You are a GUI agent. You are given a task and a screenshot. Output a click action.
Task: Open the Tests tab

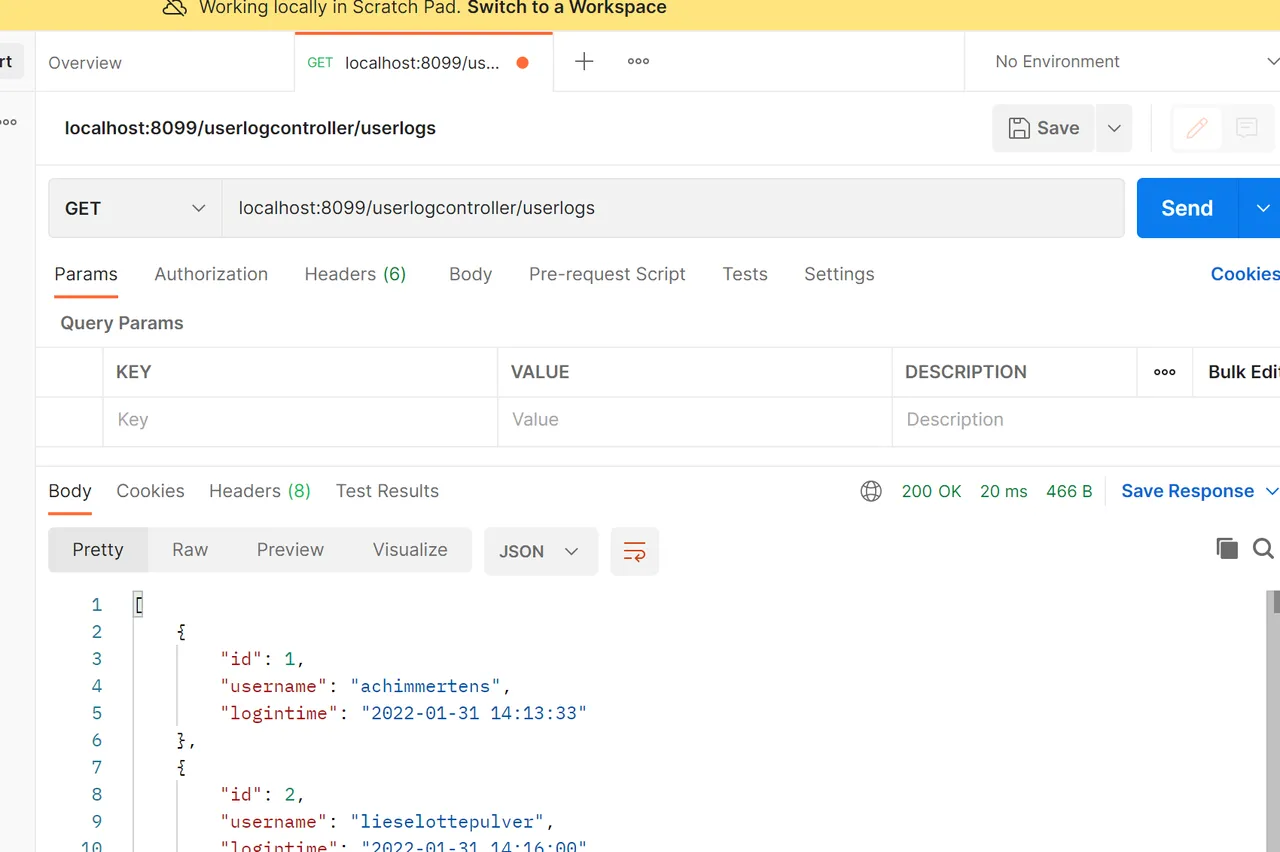(745, 274)
